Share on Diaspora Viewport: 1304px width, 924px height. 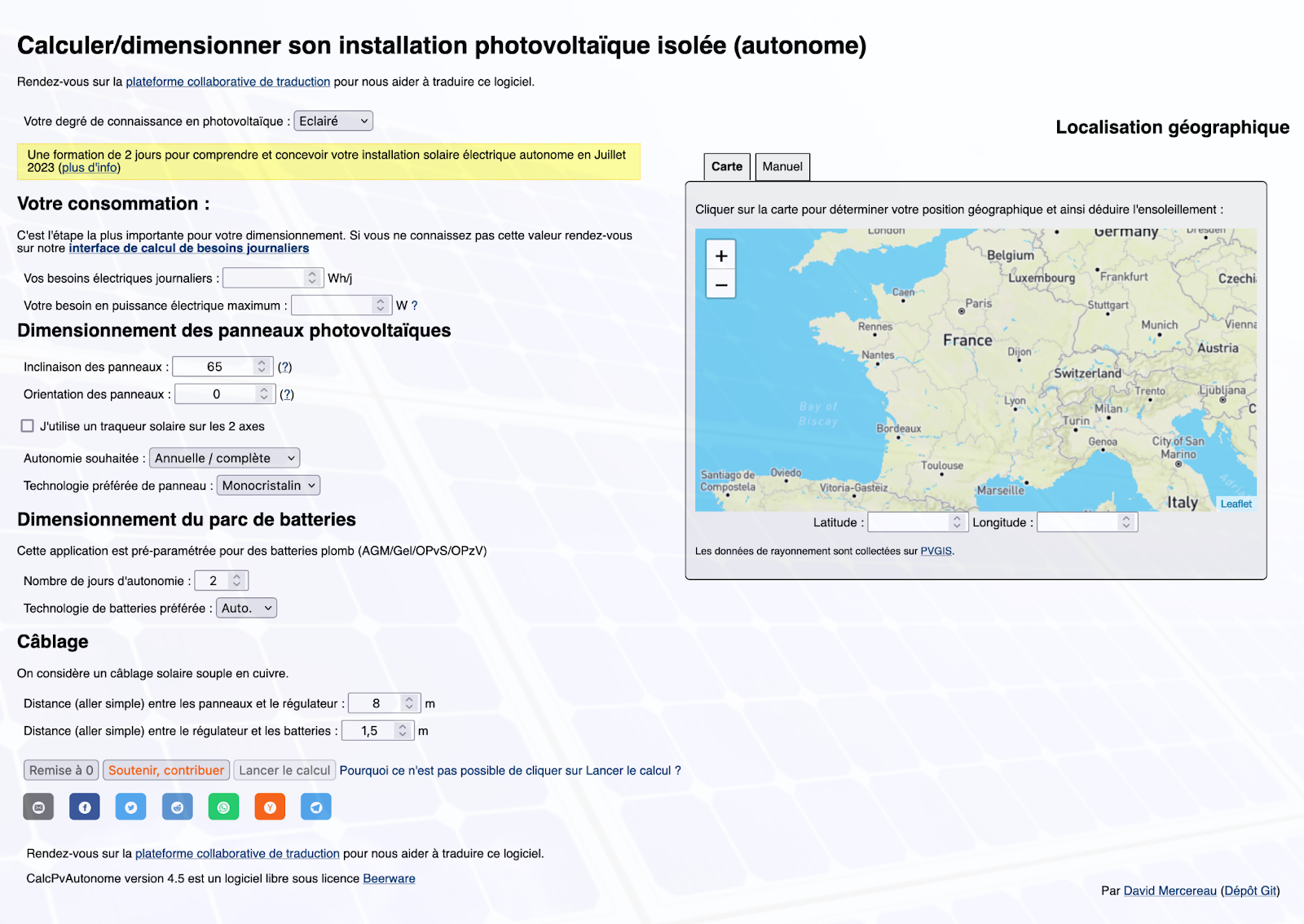(177, 807)
